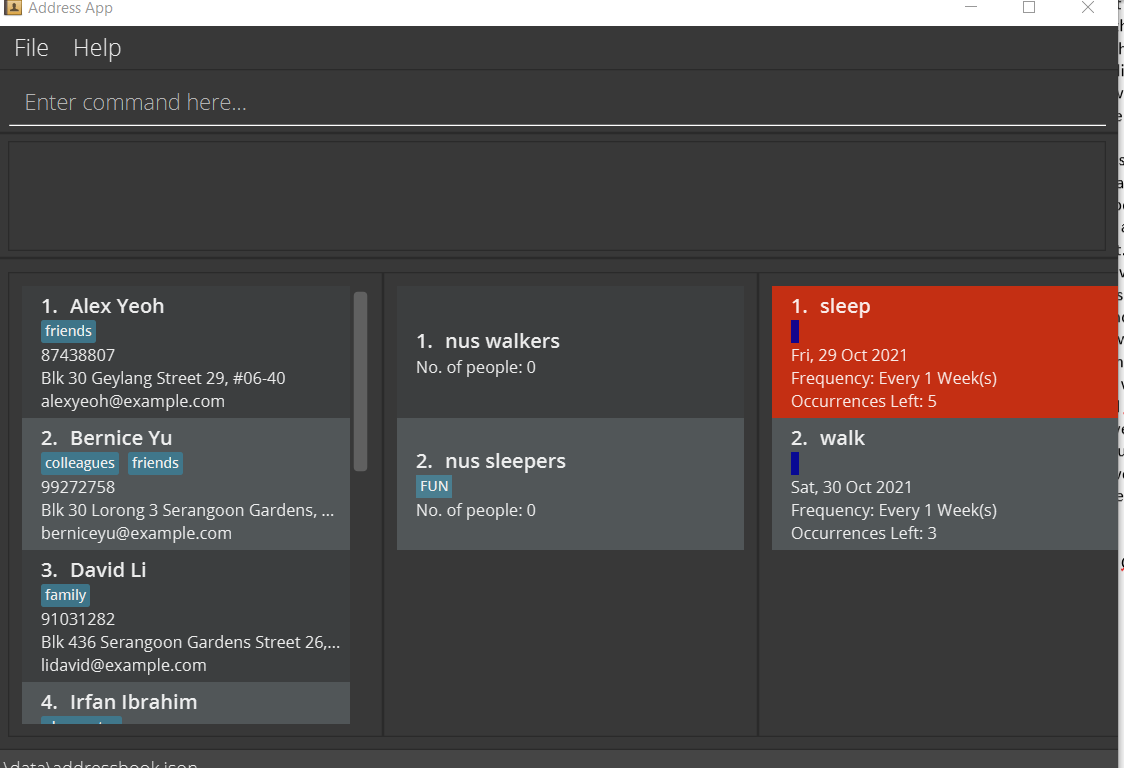Image resolution: width=1124 pixels, height=768 pixels.
Task: Open the File menu
Action: [x=32, y=48]
